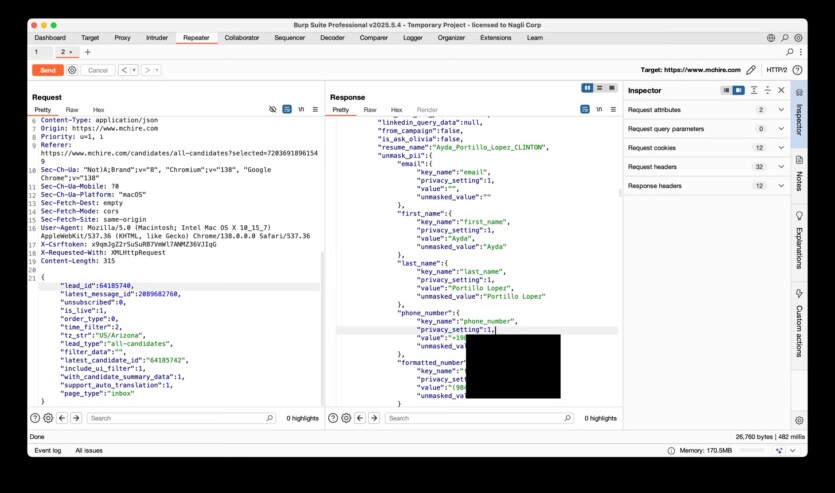Viewport: 835px width, 493px height.
Task: Open response editor hamburger menu
Action: 613,109
